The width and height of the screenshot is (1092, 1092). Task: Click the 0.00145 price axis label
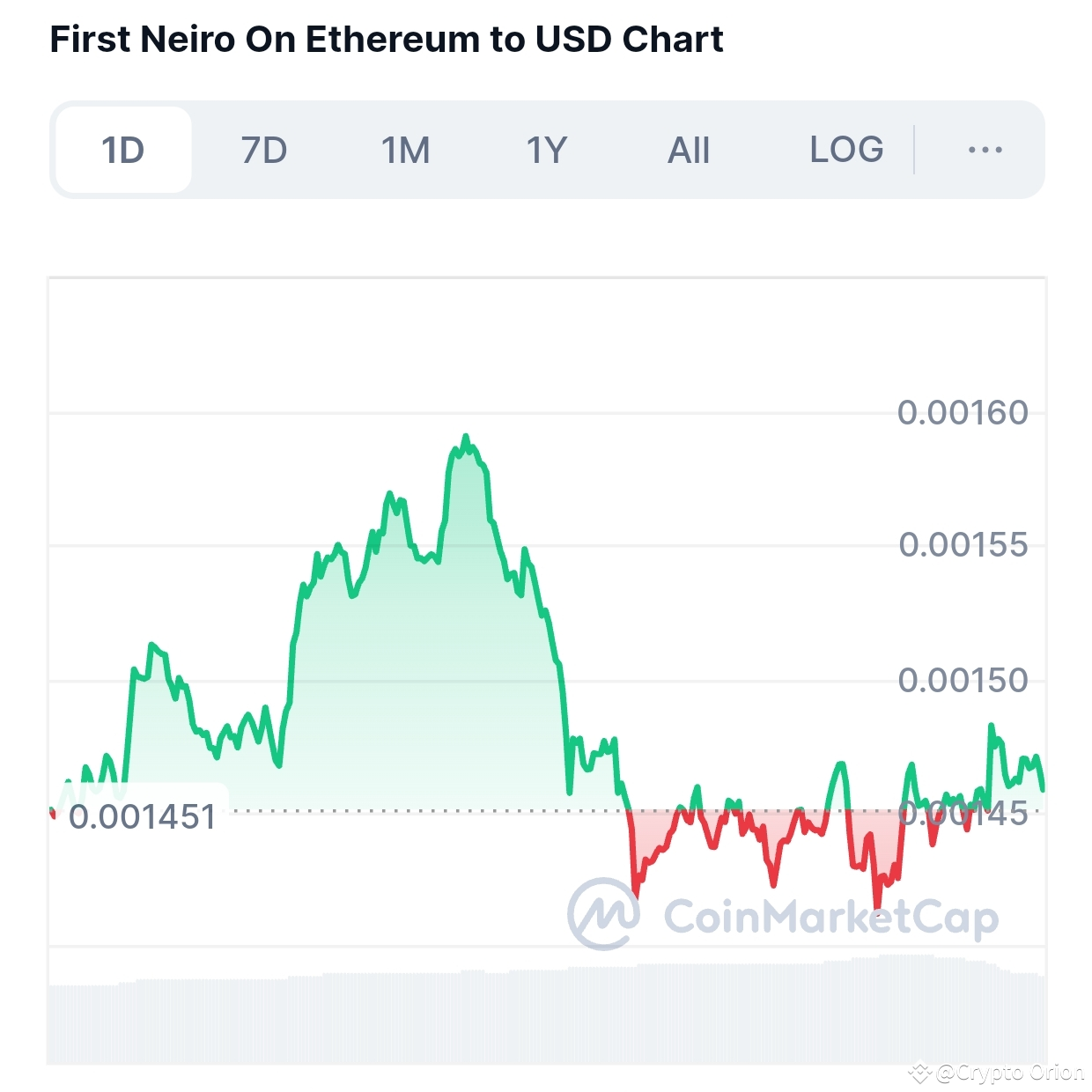[x=963, y=814]
